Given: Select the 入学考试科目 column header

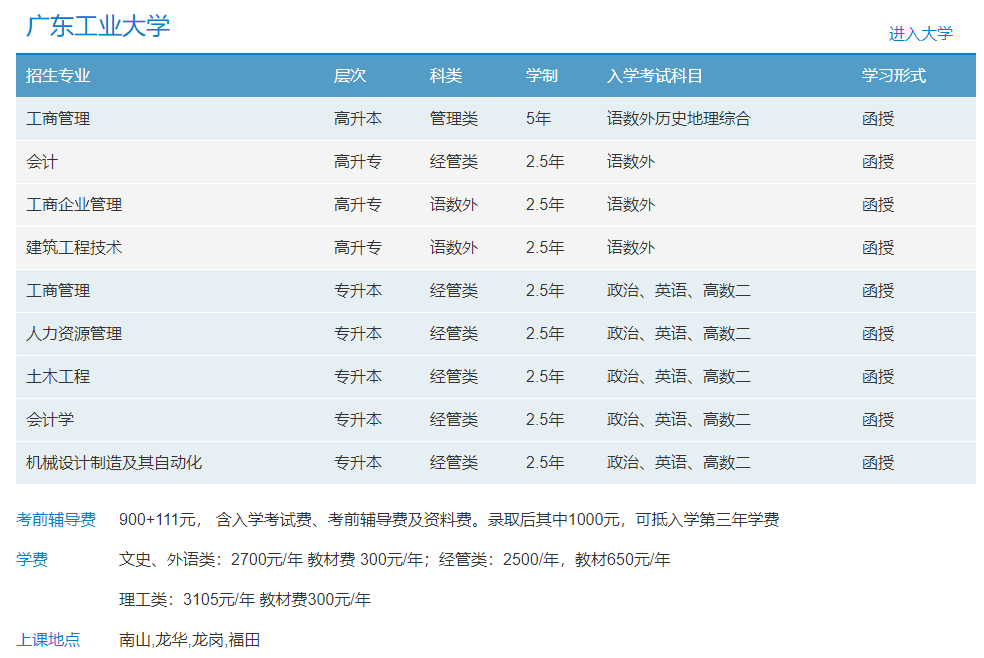Looking at the screenshot, I should [x=654, y=76].
